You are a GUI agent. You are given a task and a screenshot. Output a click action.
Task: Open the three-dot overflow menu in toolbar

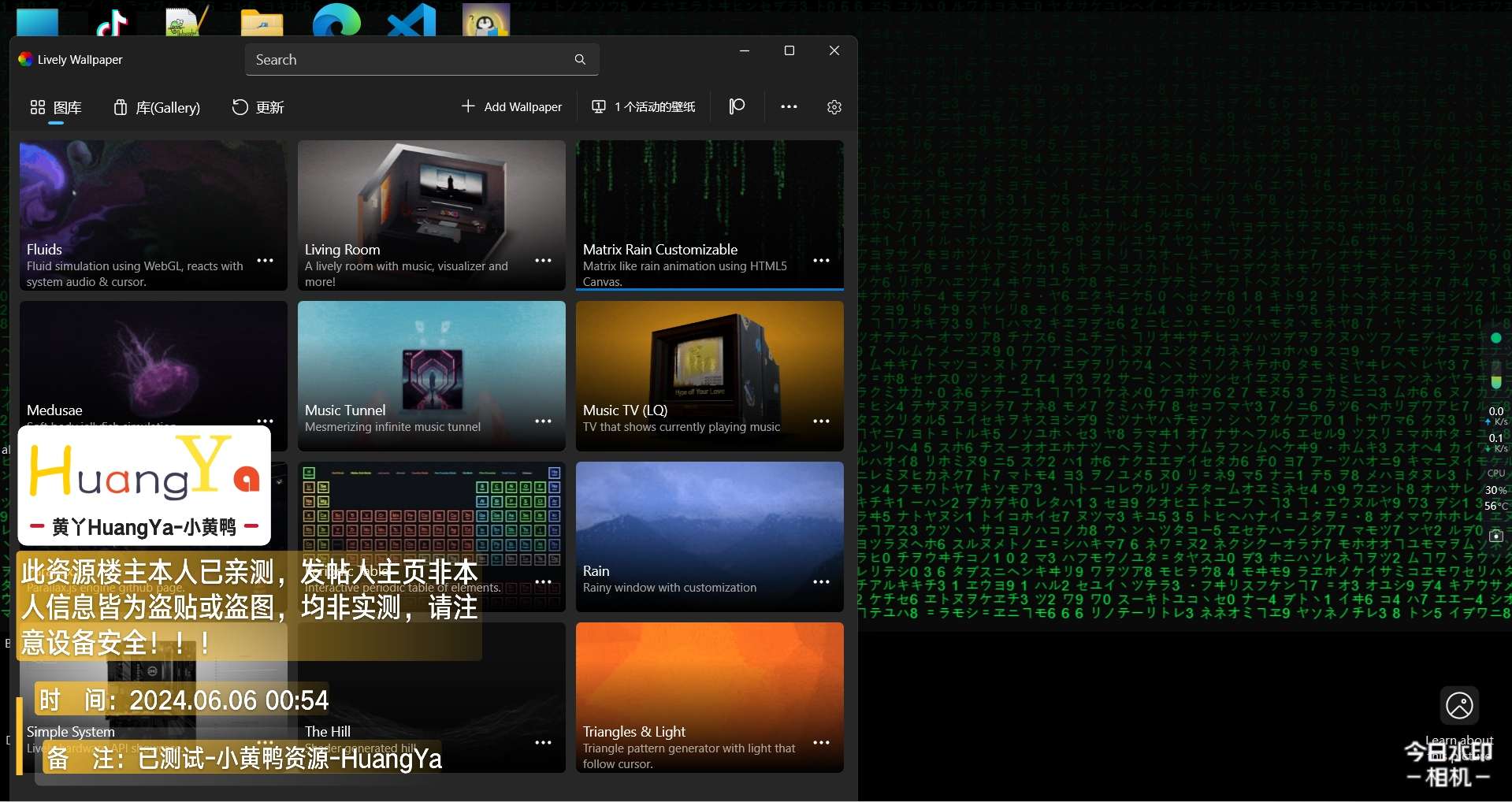(x=789, y=107)
